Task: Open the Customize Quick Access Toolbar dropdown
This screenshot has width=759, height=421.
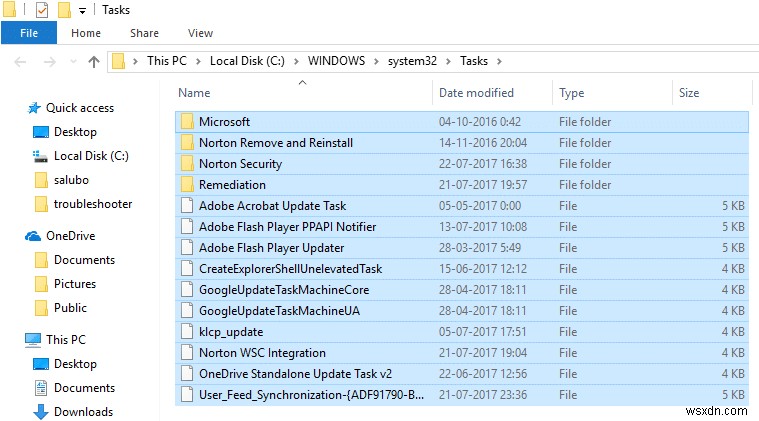Action: [82, 11]
